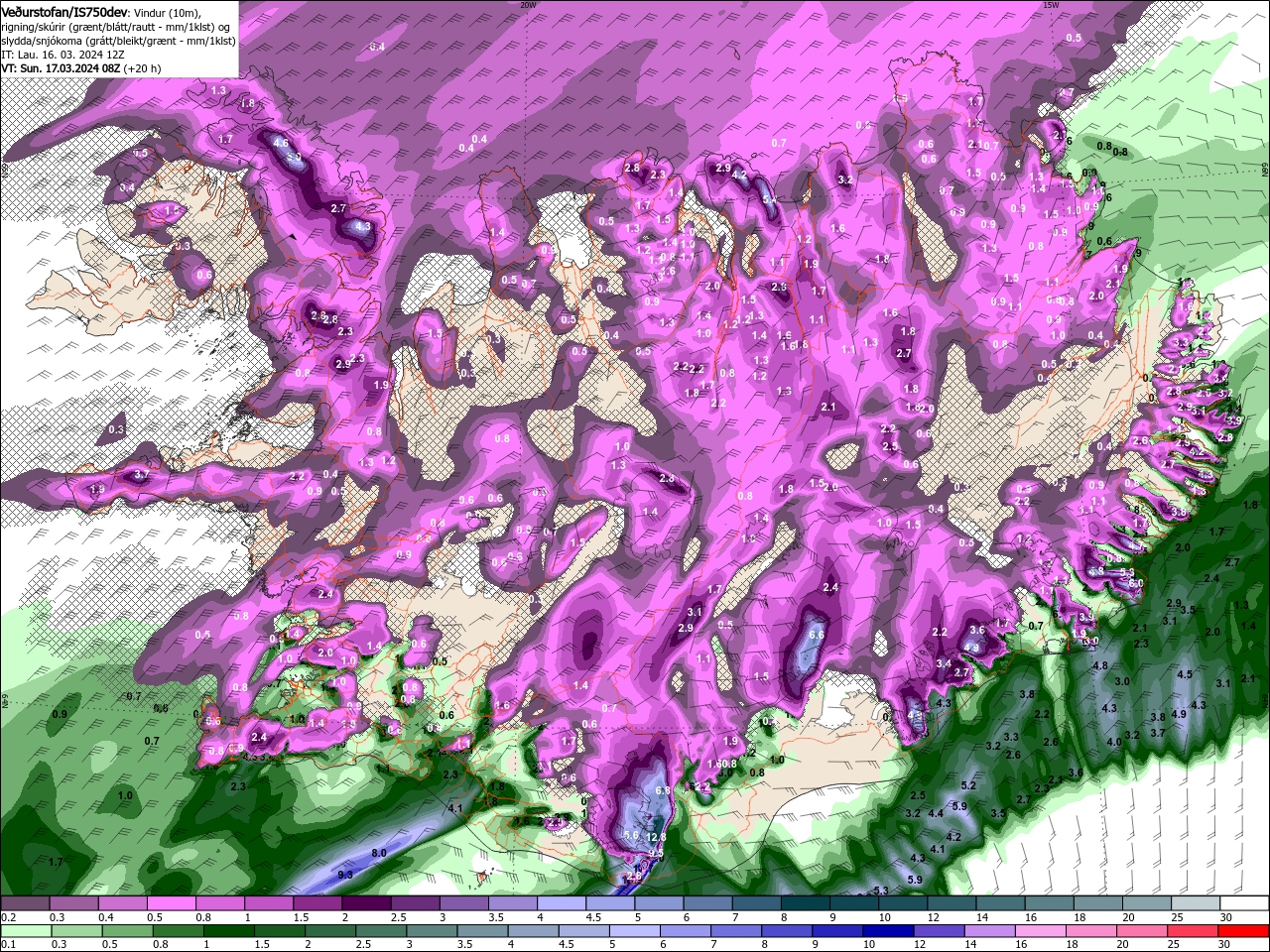Image resolution: width=1270 pixels, height=952 pixels.
Task: Click the 'VT: Sun. 17.03.2024 08Z (+20 h)' line
Action: 81,68
